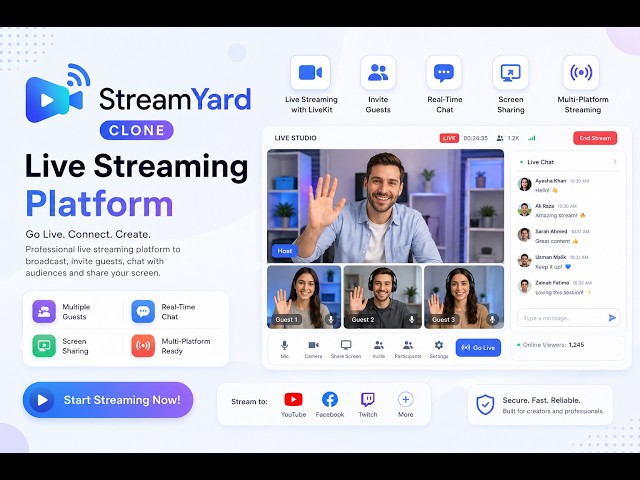Click the StreamYard camera logo
Screen dimensions: 640x480
(58, 93)
